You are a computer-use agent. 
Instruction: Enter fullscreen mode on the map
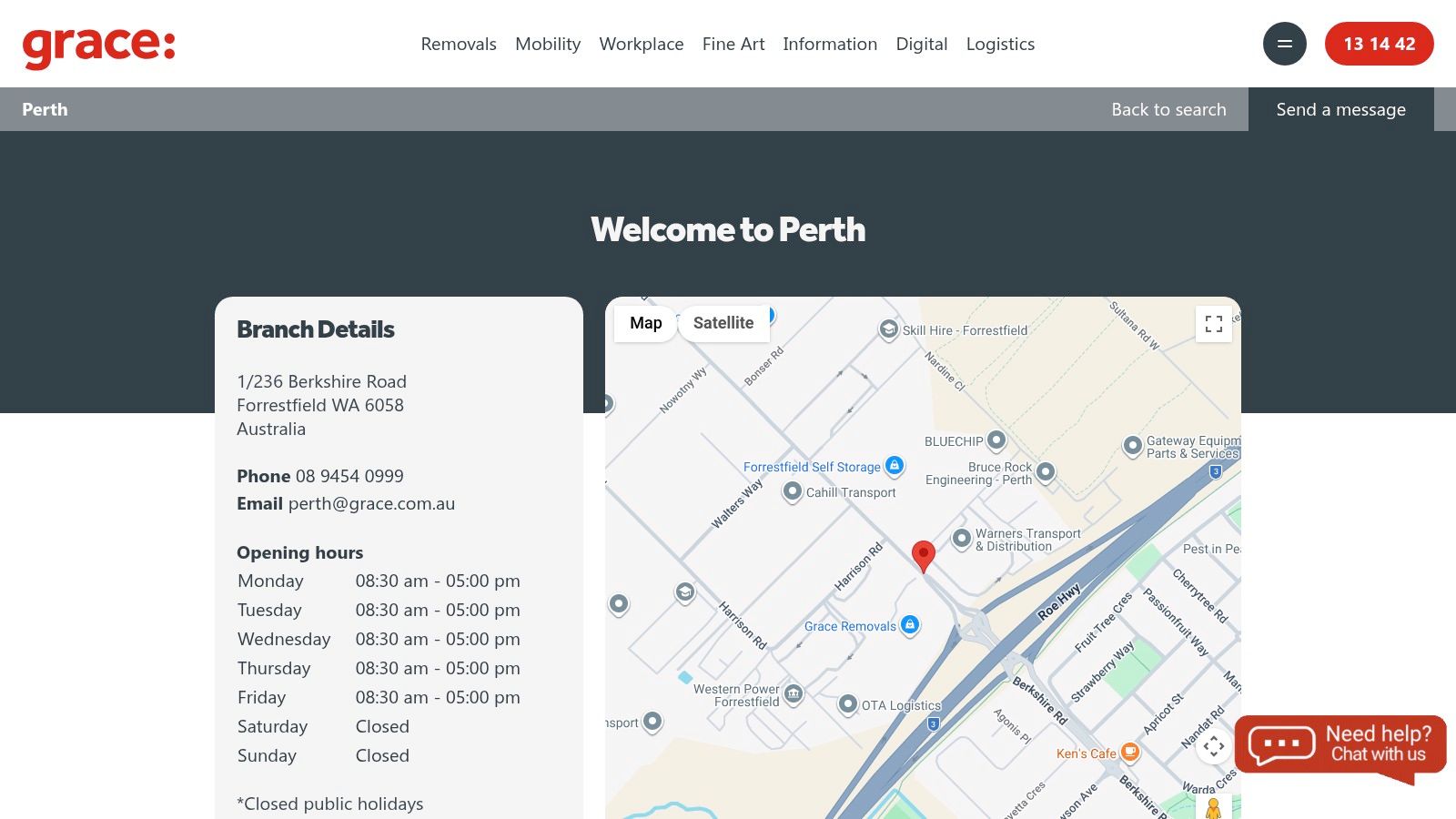click(1213, 323)
